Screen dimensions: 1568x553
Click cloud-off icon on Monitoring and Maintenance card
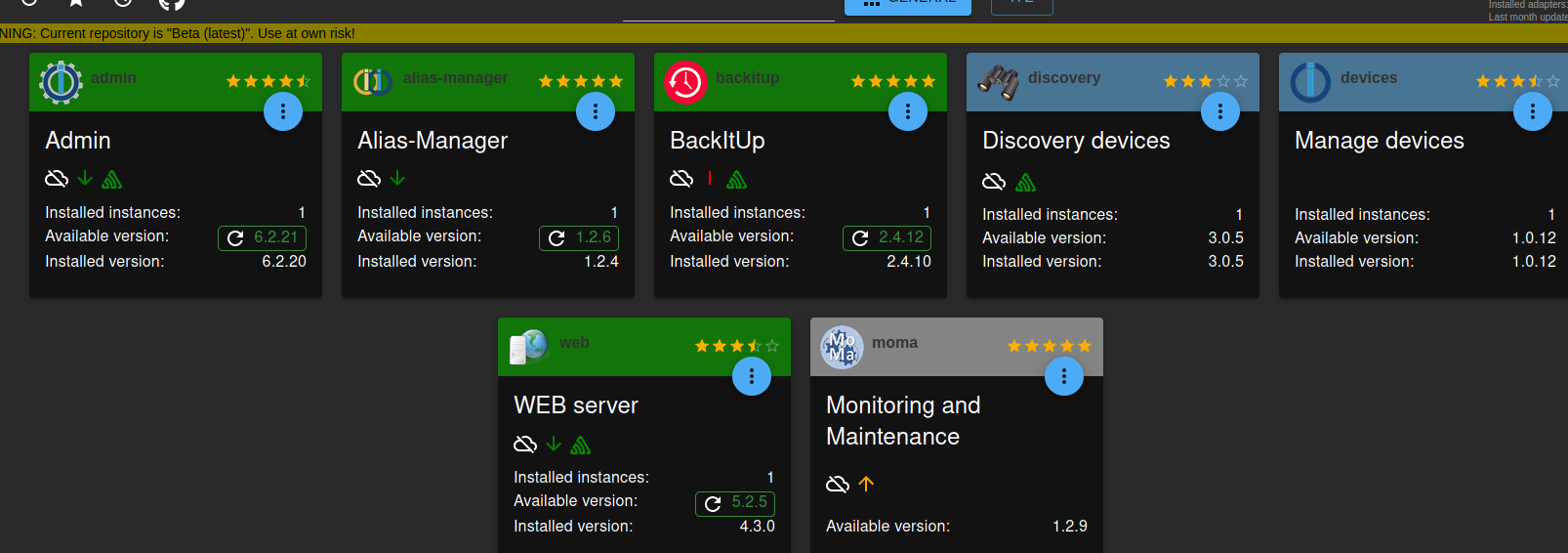pos(838,484)
